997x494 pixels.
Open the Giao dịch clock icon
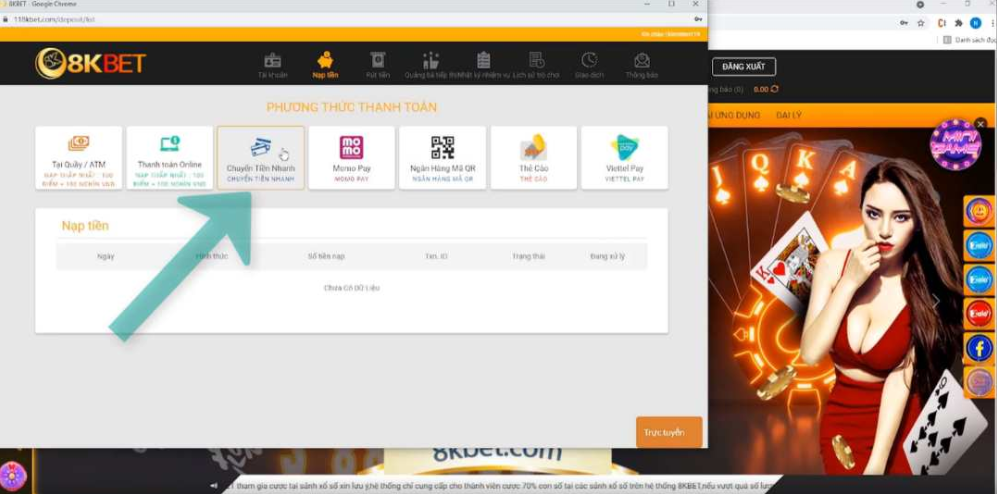click(589, 65)
